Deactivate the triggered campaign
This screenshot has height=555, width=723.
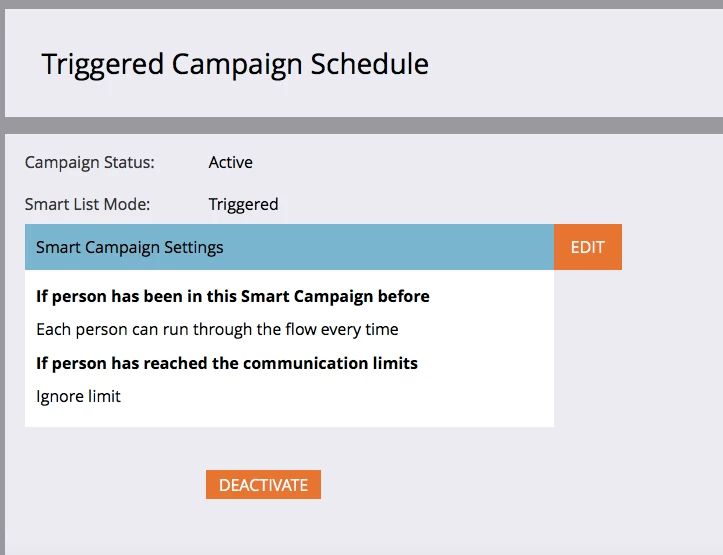[x=263, y=484]
